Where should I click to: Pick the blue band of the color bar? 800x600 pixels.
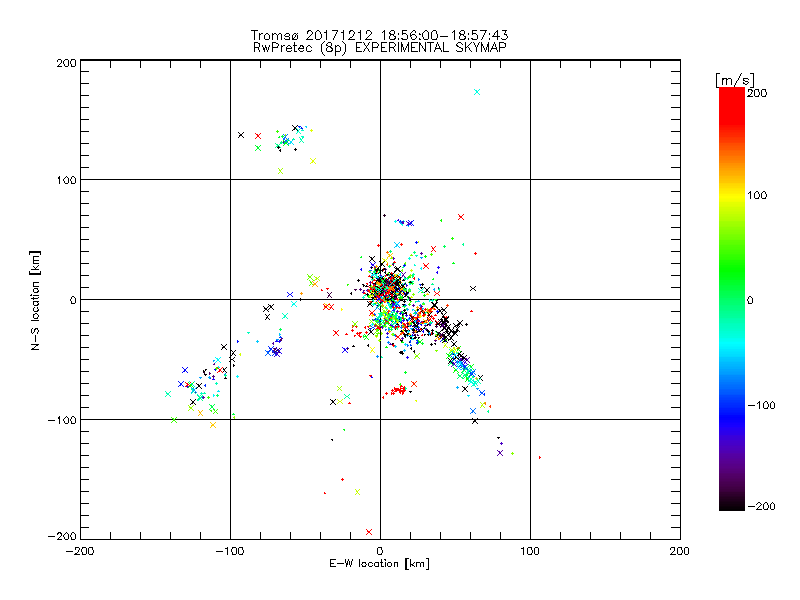(x=732, y=408)
